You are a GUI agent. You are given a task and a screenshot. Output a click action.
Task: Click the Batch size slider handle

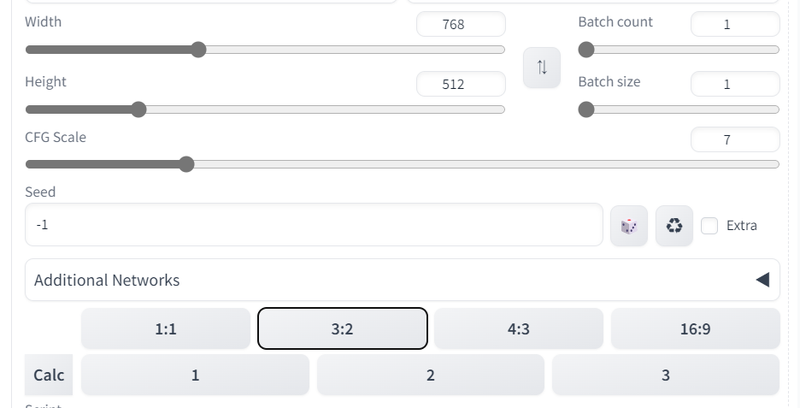[x=586, y=109]
